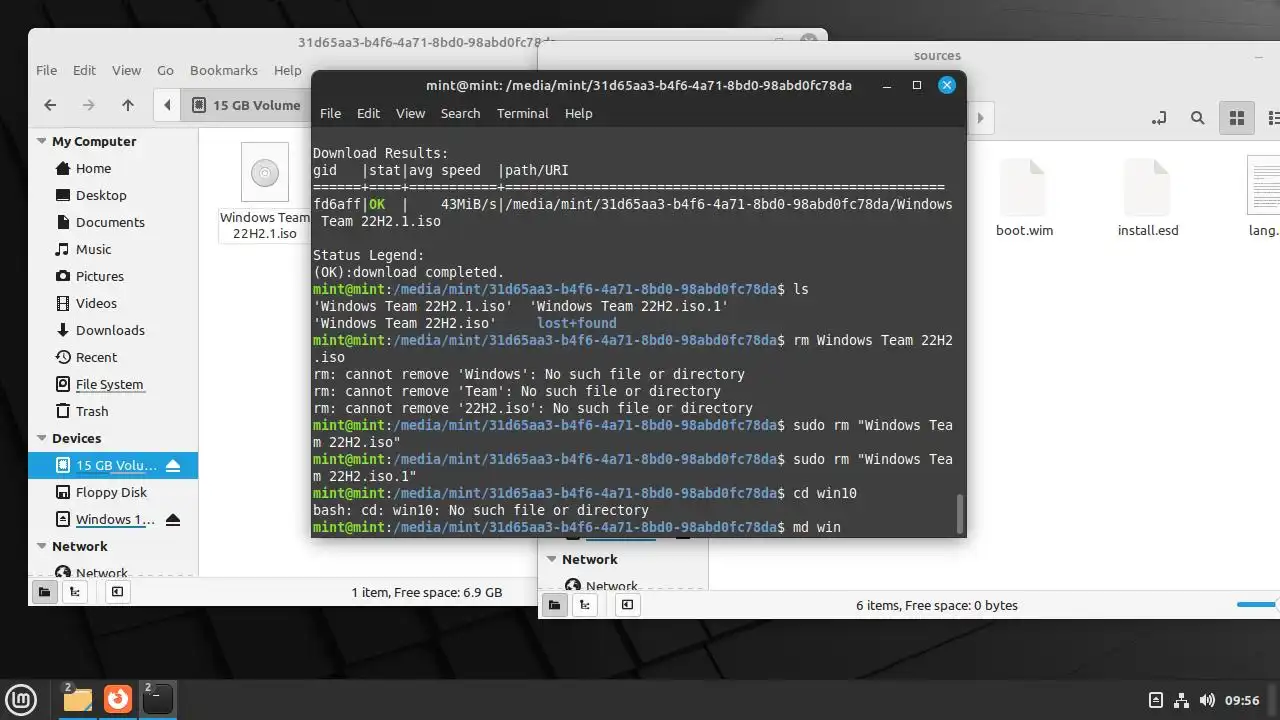The height and width of the screenshot is (720, 1280).
Task: Open the file manager Bookmarks menu
Action: (224, 70)
